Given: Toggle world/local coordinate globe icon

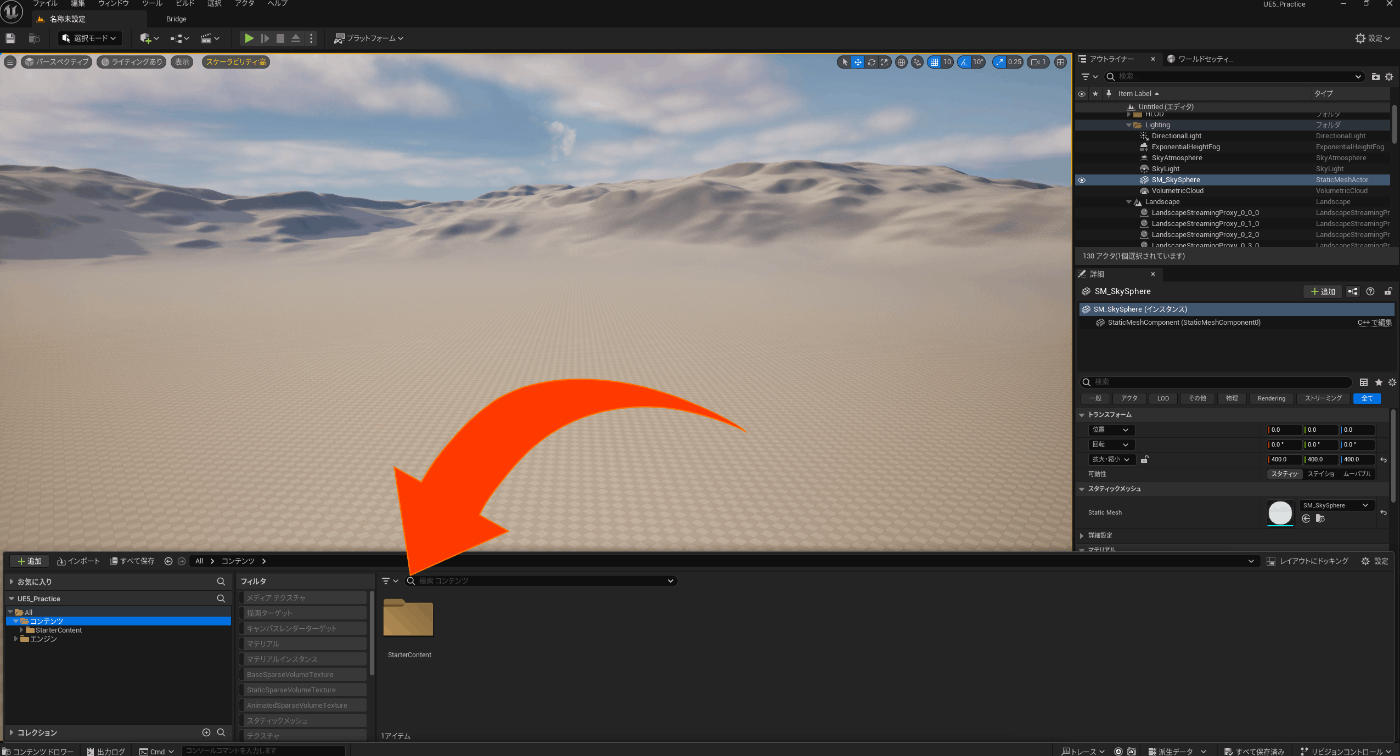Looking at the screenshot, I should [902, 62].
